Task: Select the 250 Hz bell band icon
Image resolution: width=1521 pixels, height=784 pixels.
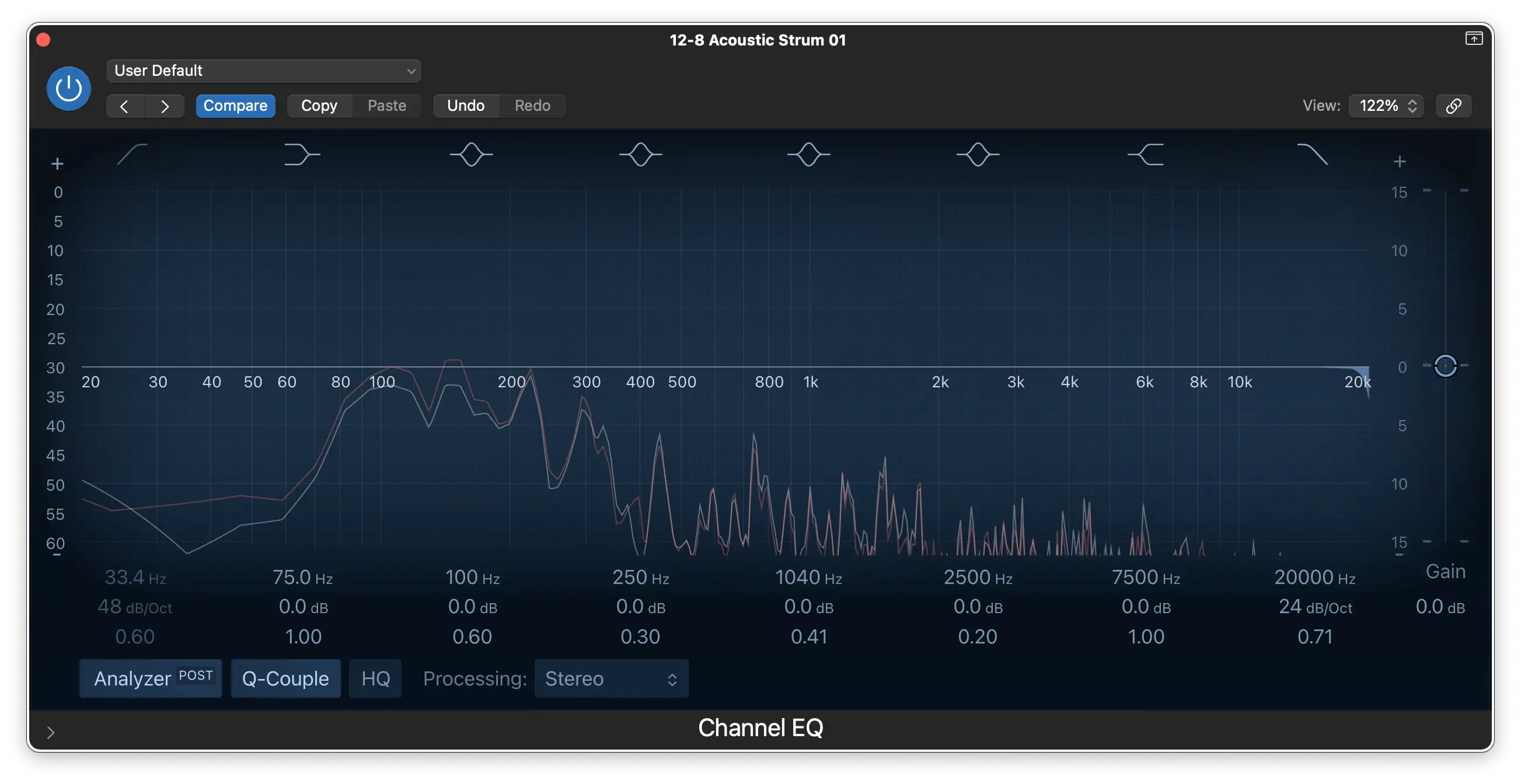Action: 640,154
